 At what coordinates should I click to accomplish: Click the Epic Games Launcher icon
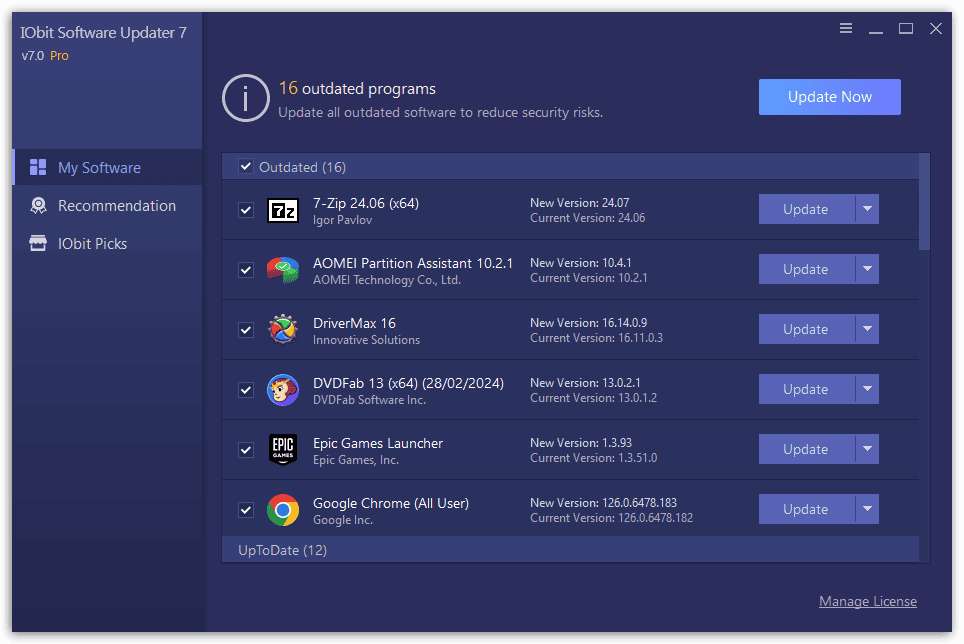point(283,449)
